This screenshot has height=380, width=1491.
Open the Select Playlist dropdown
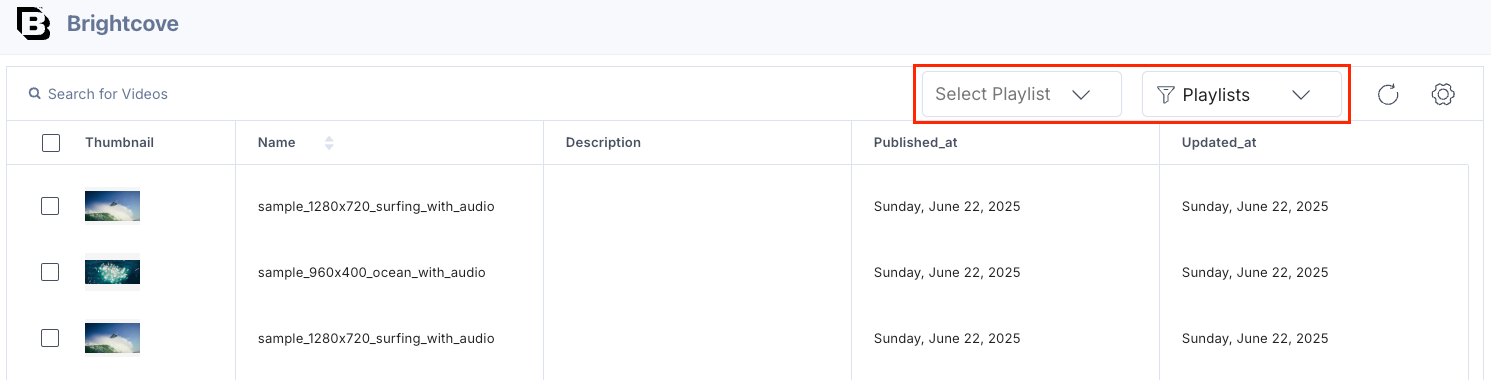click(x=1021, y=94)
